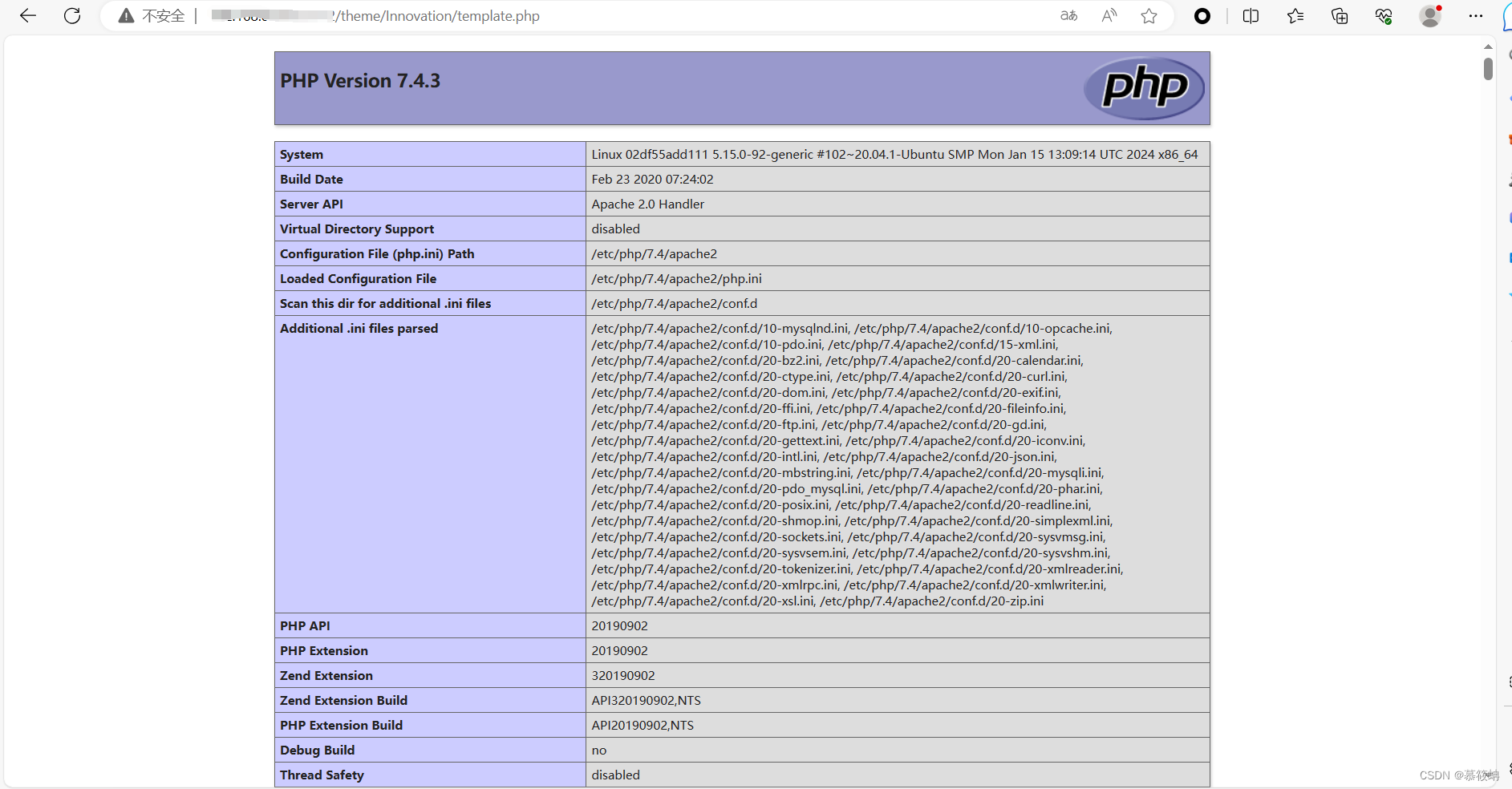This screenshot has height=789, width=1512.
Task: Click the vertical scrollbar thumb
Action: point(1488,71)
